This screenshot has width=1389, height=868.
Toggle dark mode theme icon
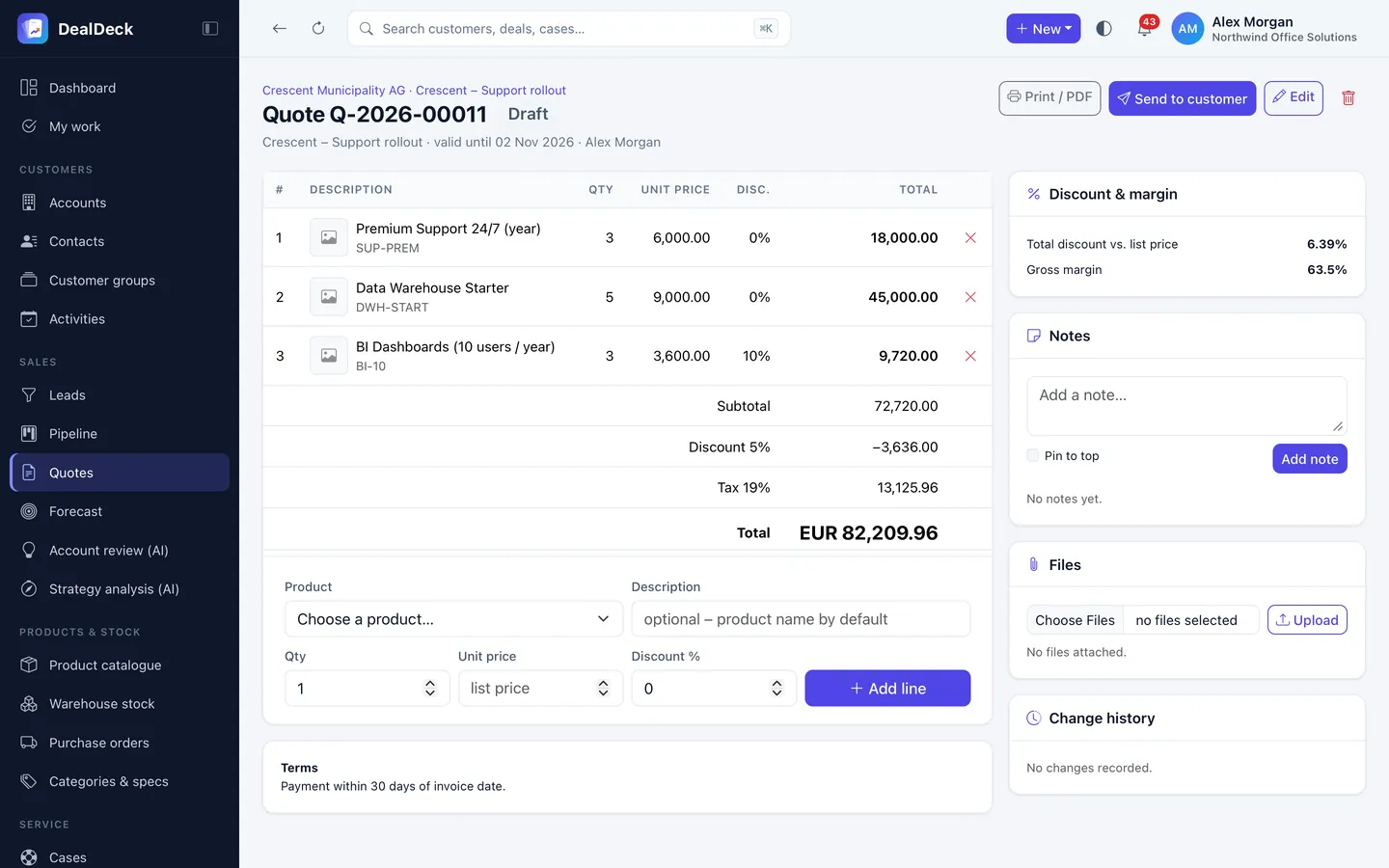point(1104,29)
